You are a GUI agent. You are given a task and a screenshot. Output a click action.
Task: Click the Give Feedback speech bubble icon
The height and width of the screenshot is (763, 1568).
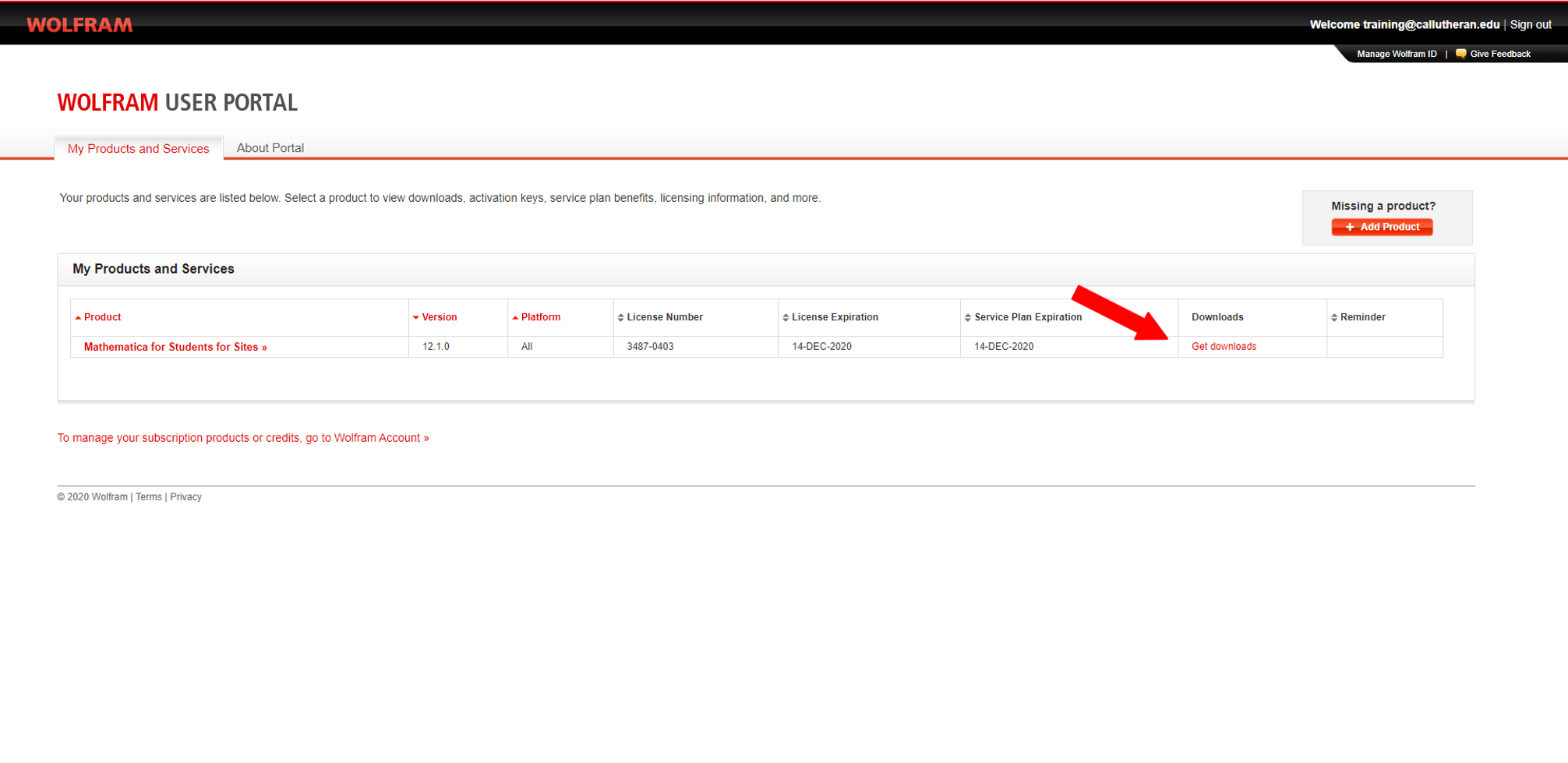1460,54
